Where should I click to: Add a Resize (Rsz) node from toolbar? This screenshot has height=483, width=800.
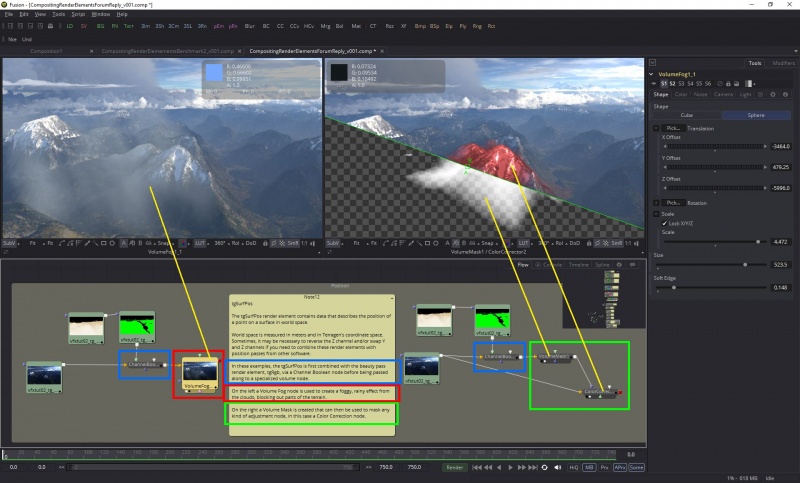click(390, 26)
